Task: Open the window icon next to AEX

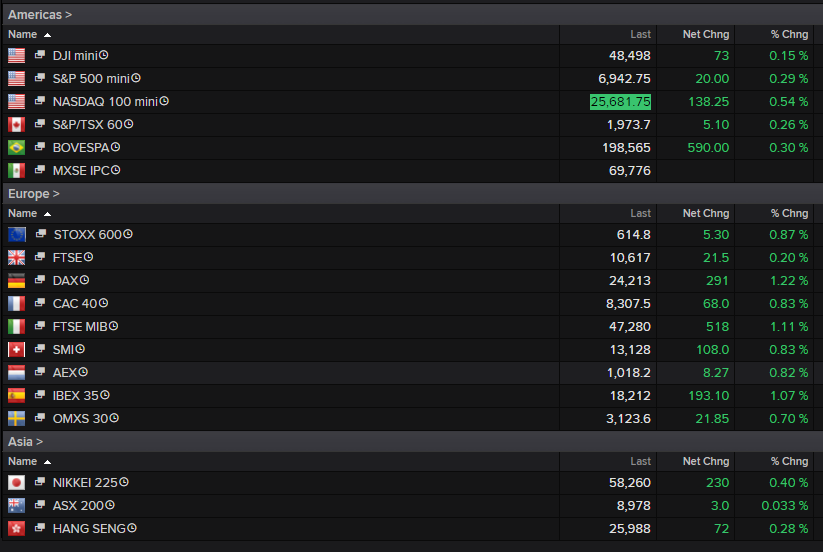Action: (40, 371)
